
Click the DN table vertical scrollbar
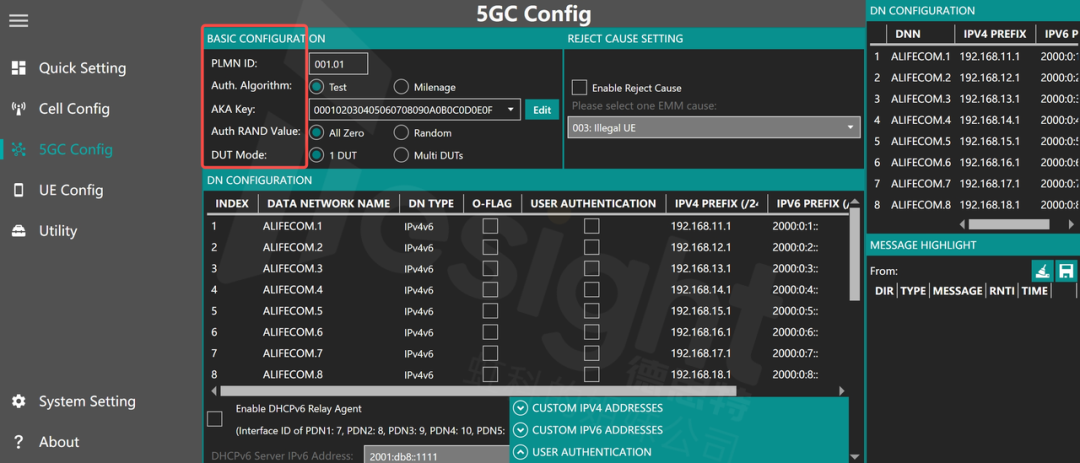click(855, 254)
